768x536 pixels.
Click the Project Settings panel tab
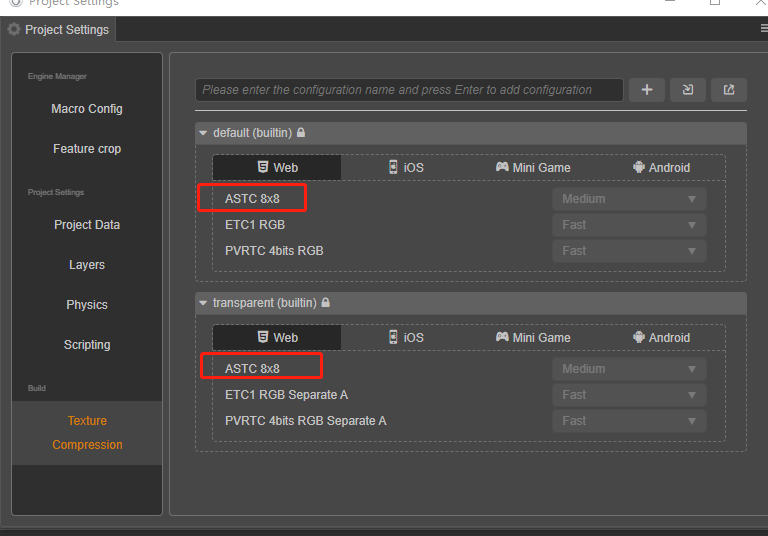tap(58, 29)
